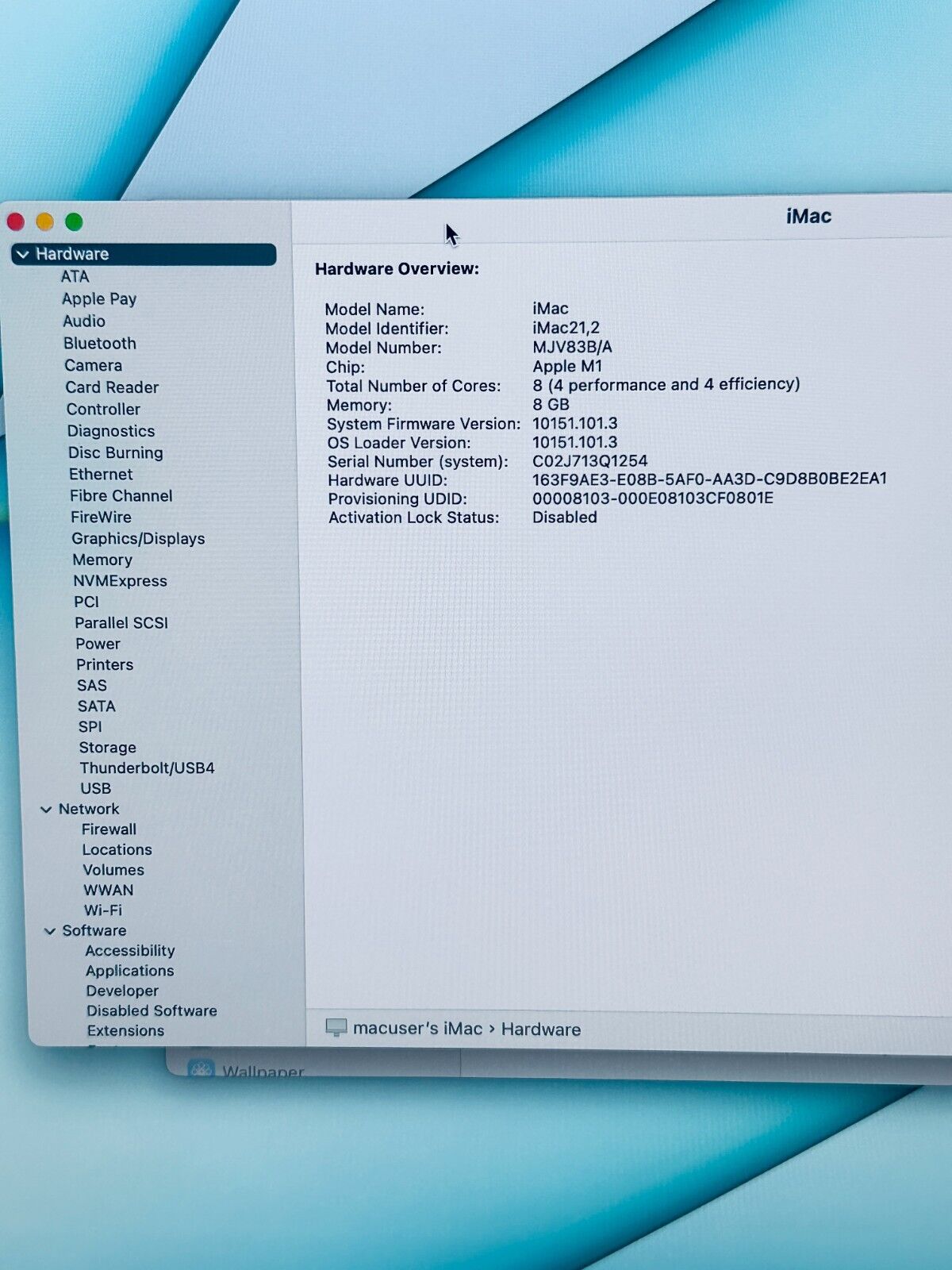Image resolution: width=952 pixels, height=1270 pixels.
Task: Open Firewall under Network
Action: click(x=109, y=829)
